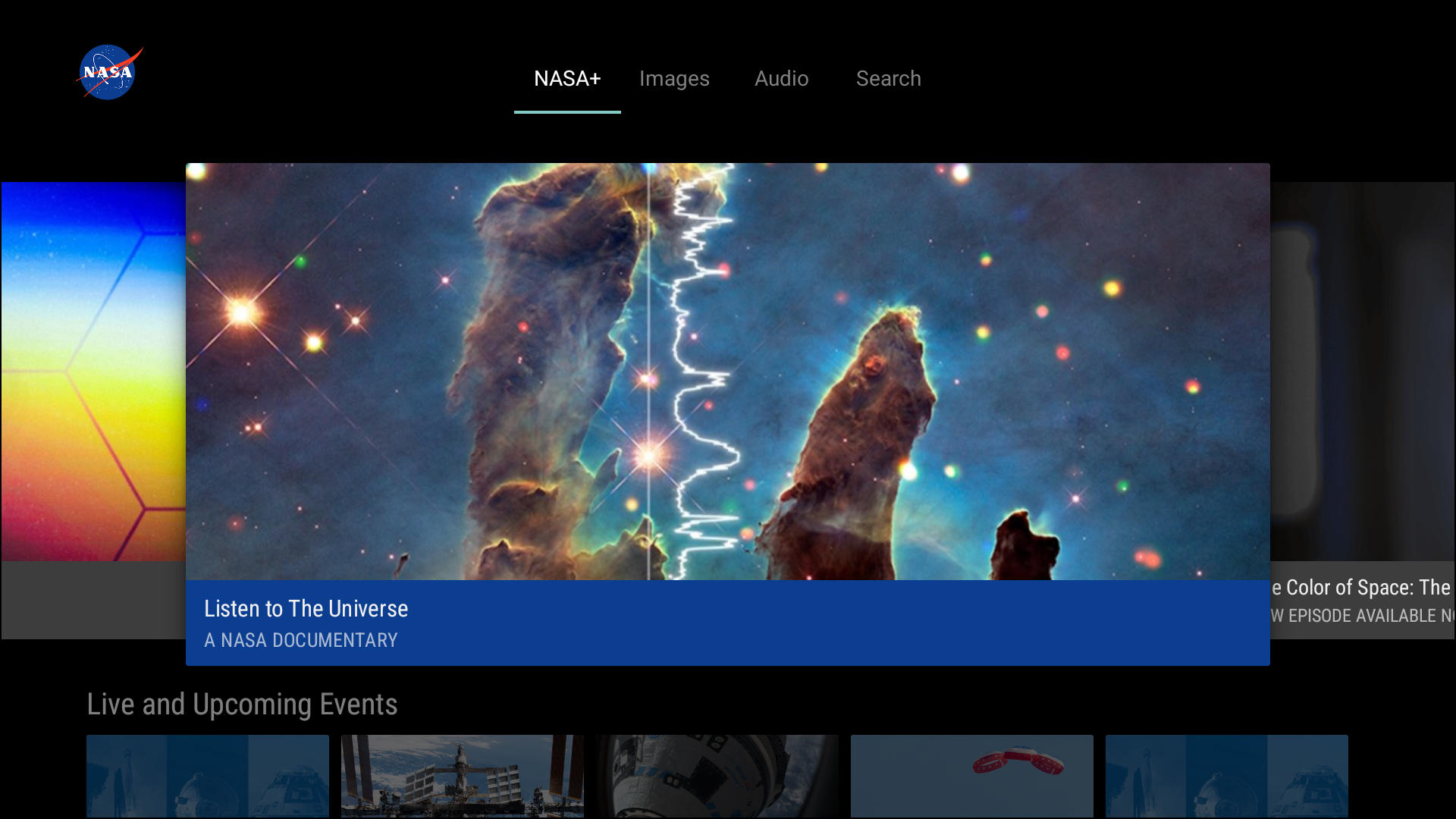Open the Starliner capsule close-up thumbnail
The height and width of the screenshot is (819, 1456).
pyautogui.click(x=717, y=777)
